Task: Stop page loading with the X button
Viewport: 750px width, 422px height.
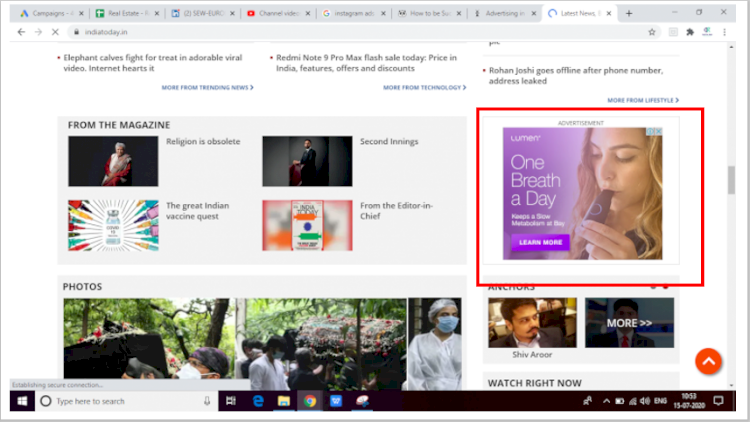Action: [x=56, y=32]
